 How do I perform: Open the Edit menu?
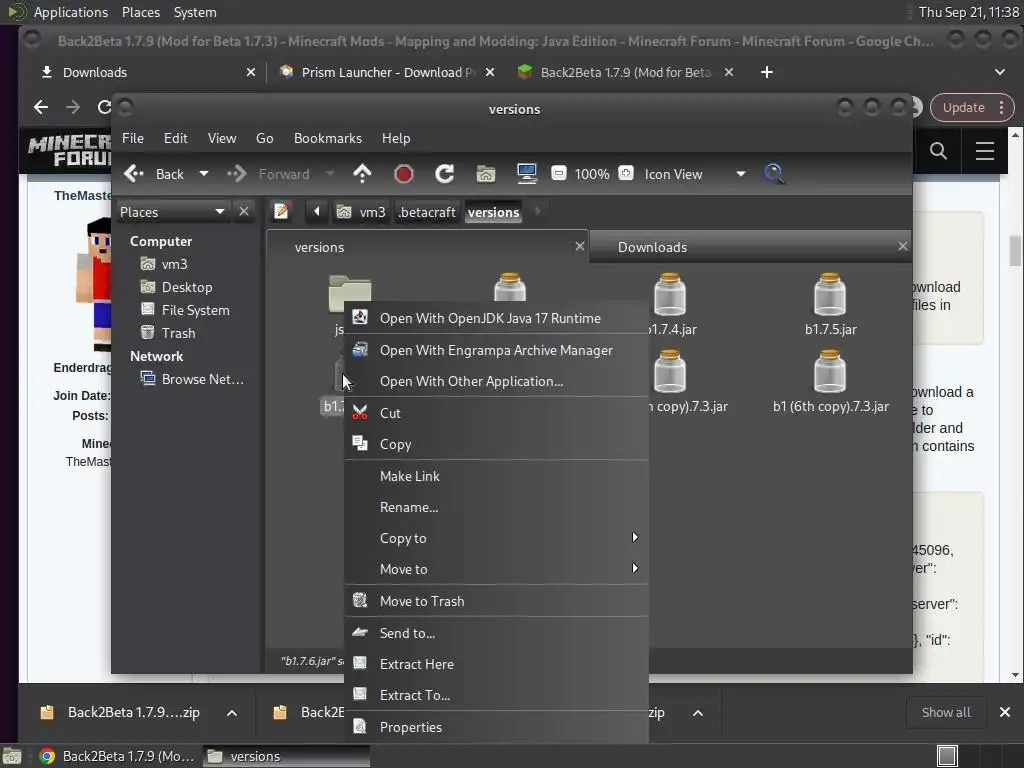click(176, 138)
